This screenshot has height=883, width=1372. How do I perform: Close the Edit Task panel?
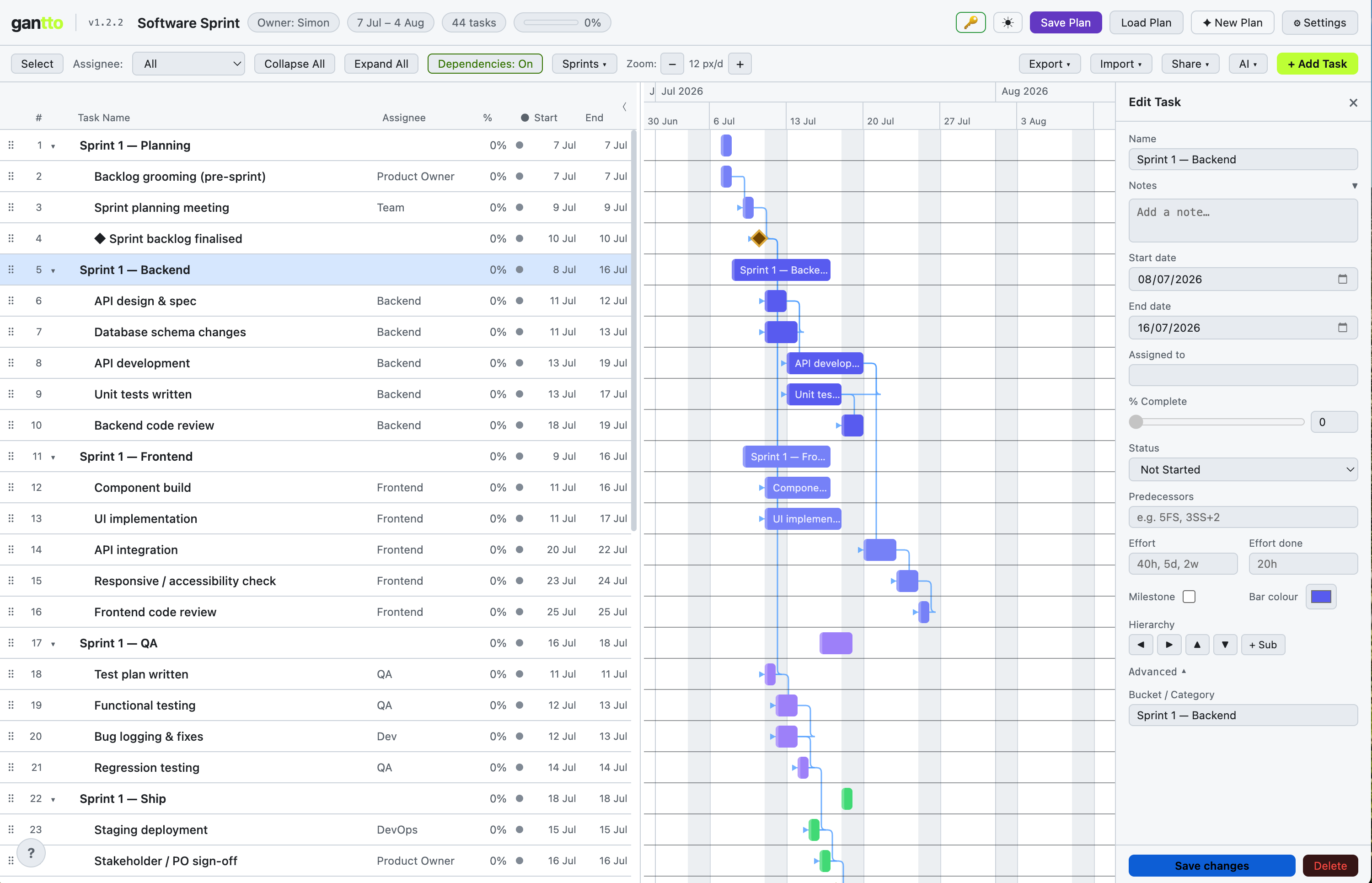pyautogui.click(x=1353, y=102)
